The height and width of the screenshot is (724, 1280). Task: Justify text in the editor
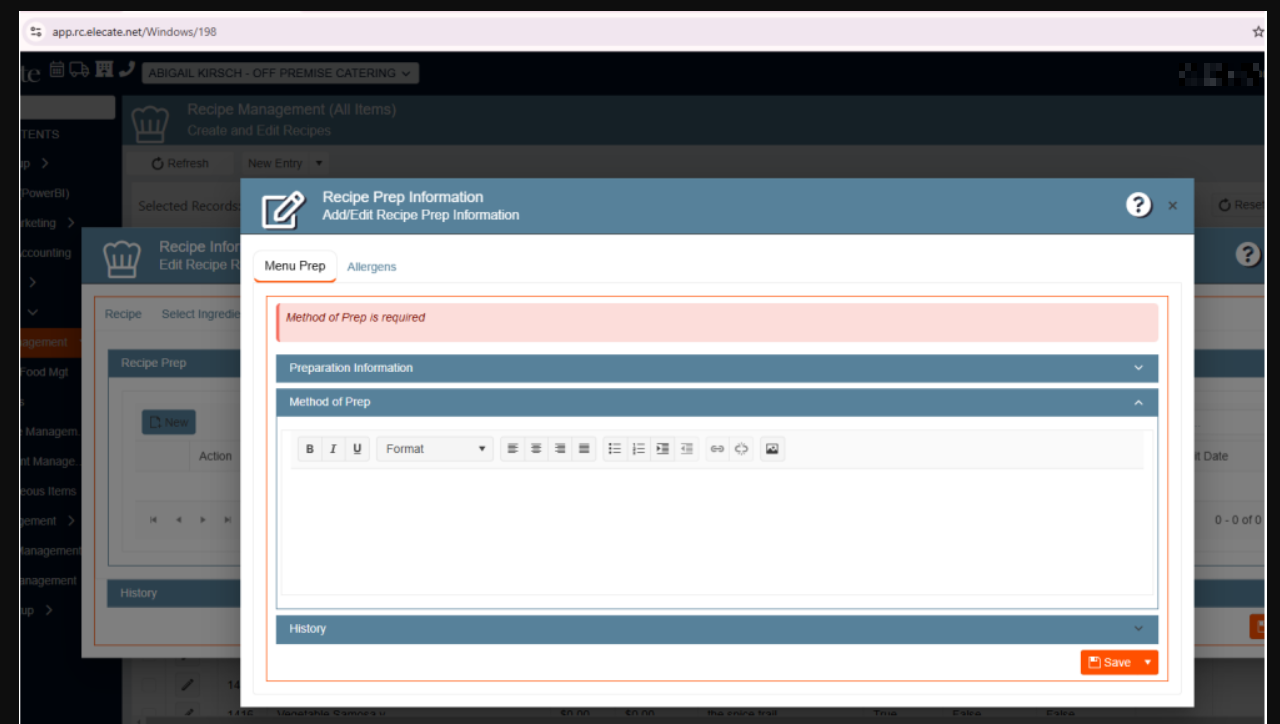[x=584, y=449]
